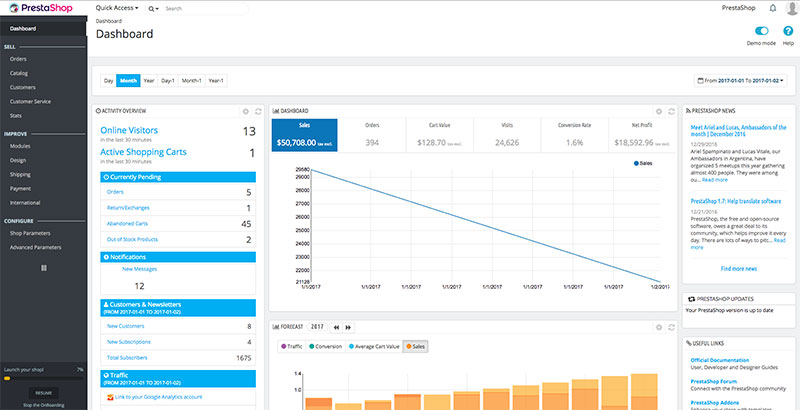This screenshot has height=410, width=800.
Task: Select the Day-1 period tab
Action: [x=168, y=81]
